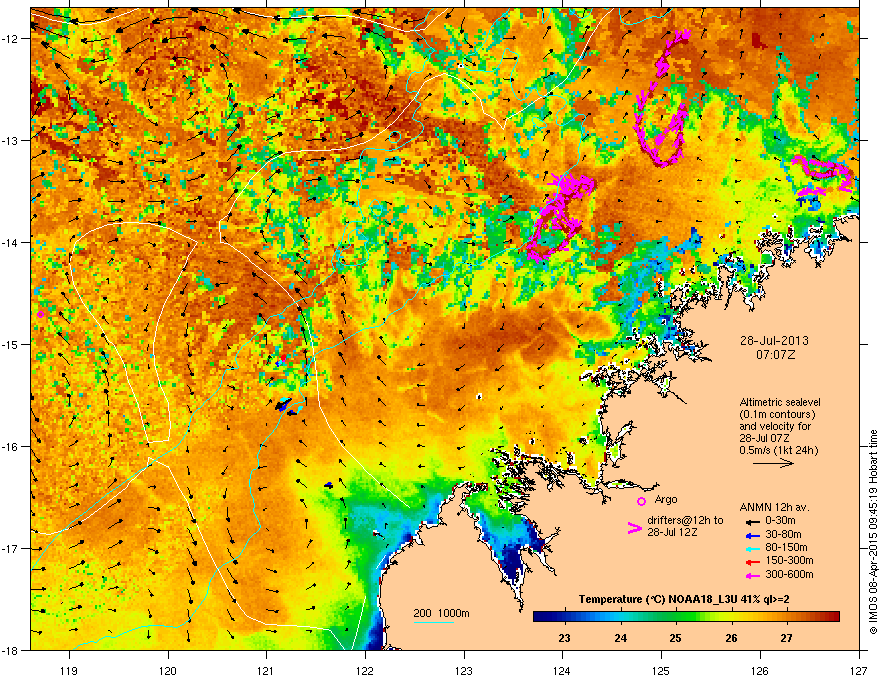The height and width of the screenshot is (680, 880).
Task: Click the 'Altimetric sealevel' text
Action: 780,402
